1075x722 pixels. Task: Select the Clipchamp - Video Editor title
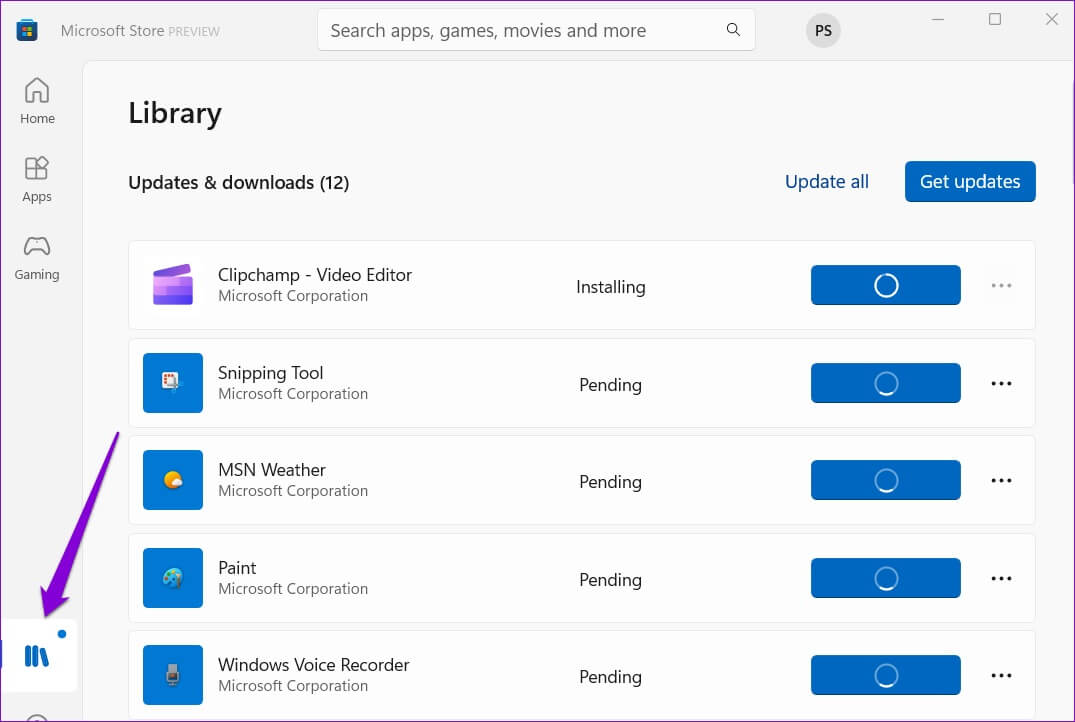pyautogui.click(x=315, y=275)
